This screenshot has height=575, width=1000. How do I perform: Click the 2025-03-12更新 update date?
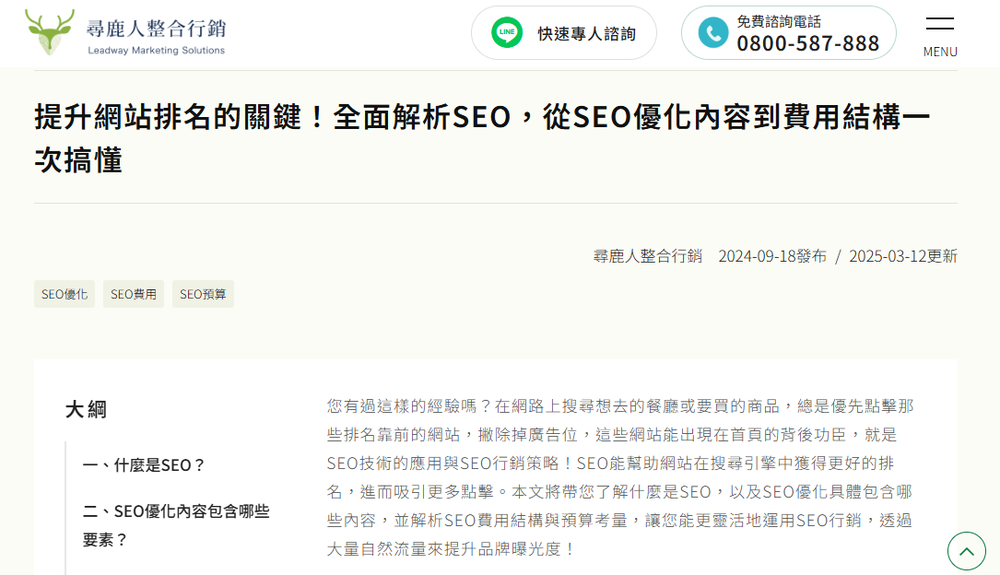(x=903, y=256)
